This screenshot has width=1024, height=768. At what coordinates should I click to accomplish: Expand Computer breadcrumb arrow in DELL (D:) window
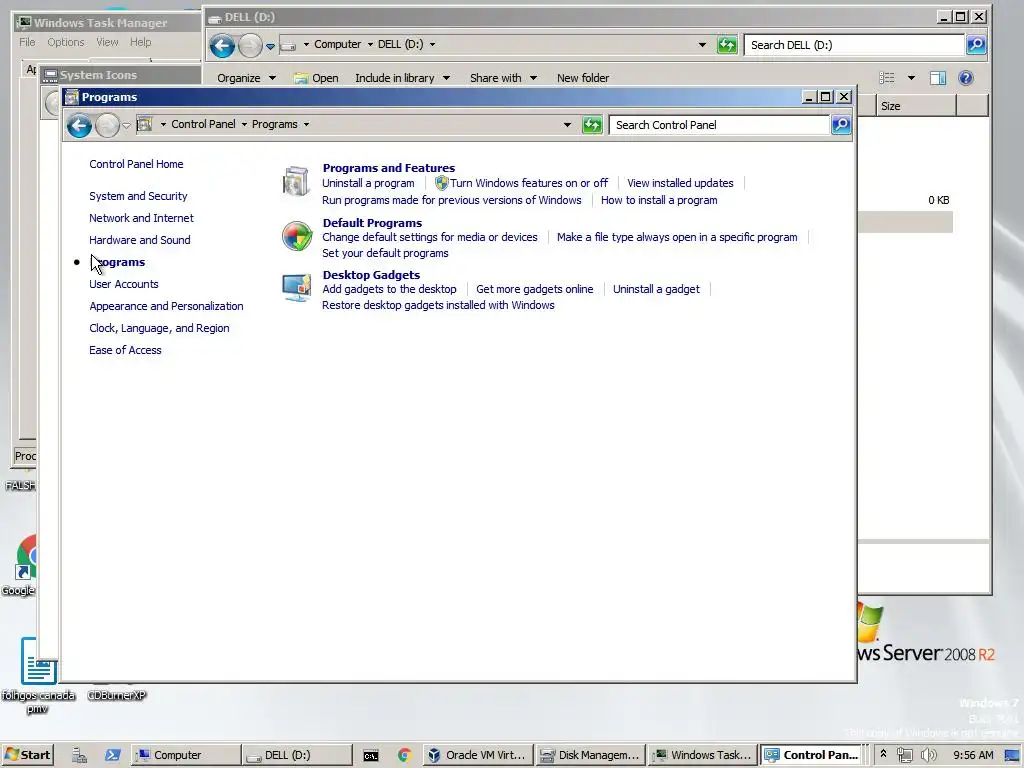coord(370,44)
